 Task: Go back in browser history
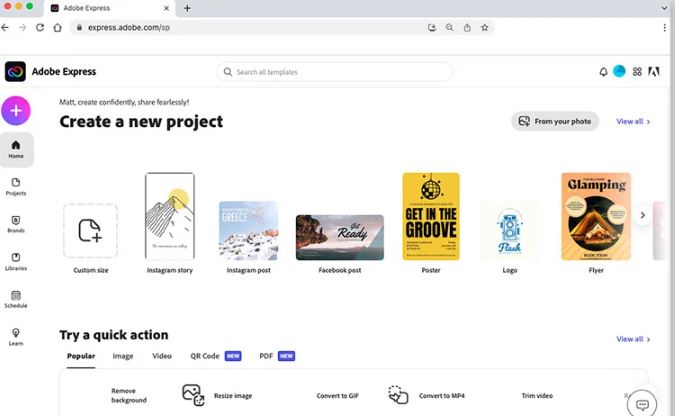click(x=5, y=28)
